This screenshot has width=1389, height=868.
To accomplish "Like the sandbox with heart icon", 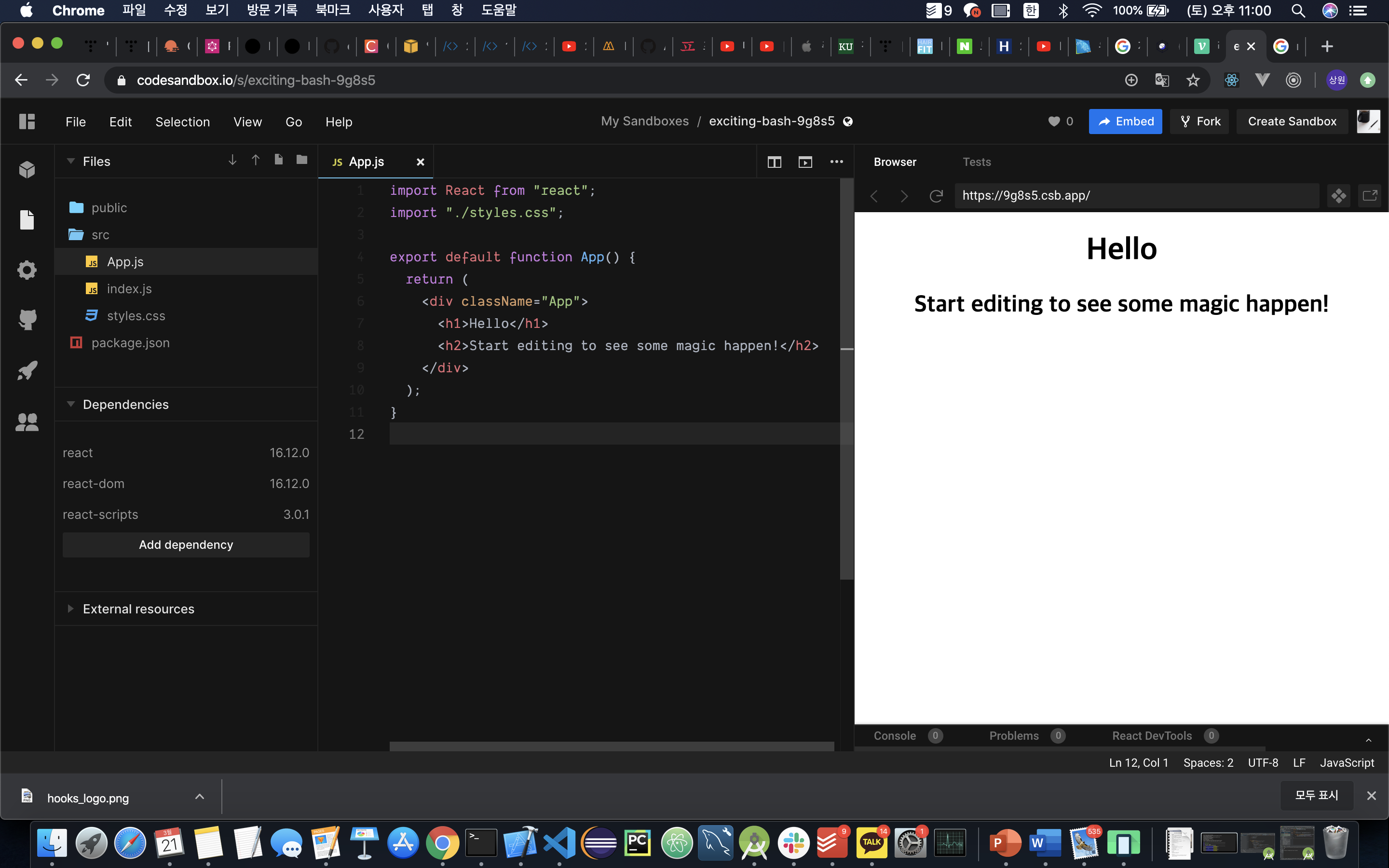I will click(x=1054, y=121).
